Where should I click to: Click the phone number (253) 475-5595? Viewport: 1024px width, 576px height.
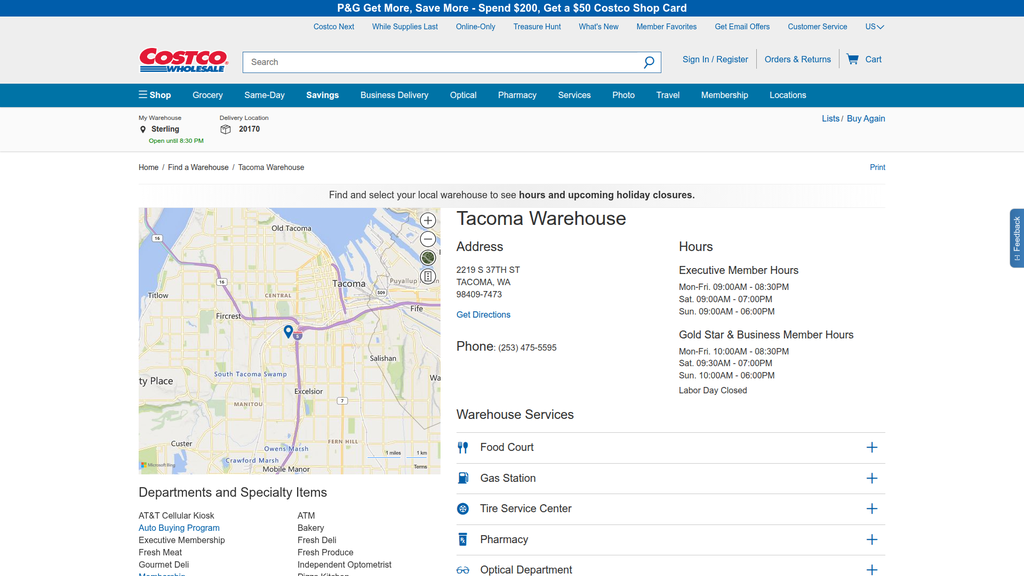click(527, 348)
